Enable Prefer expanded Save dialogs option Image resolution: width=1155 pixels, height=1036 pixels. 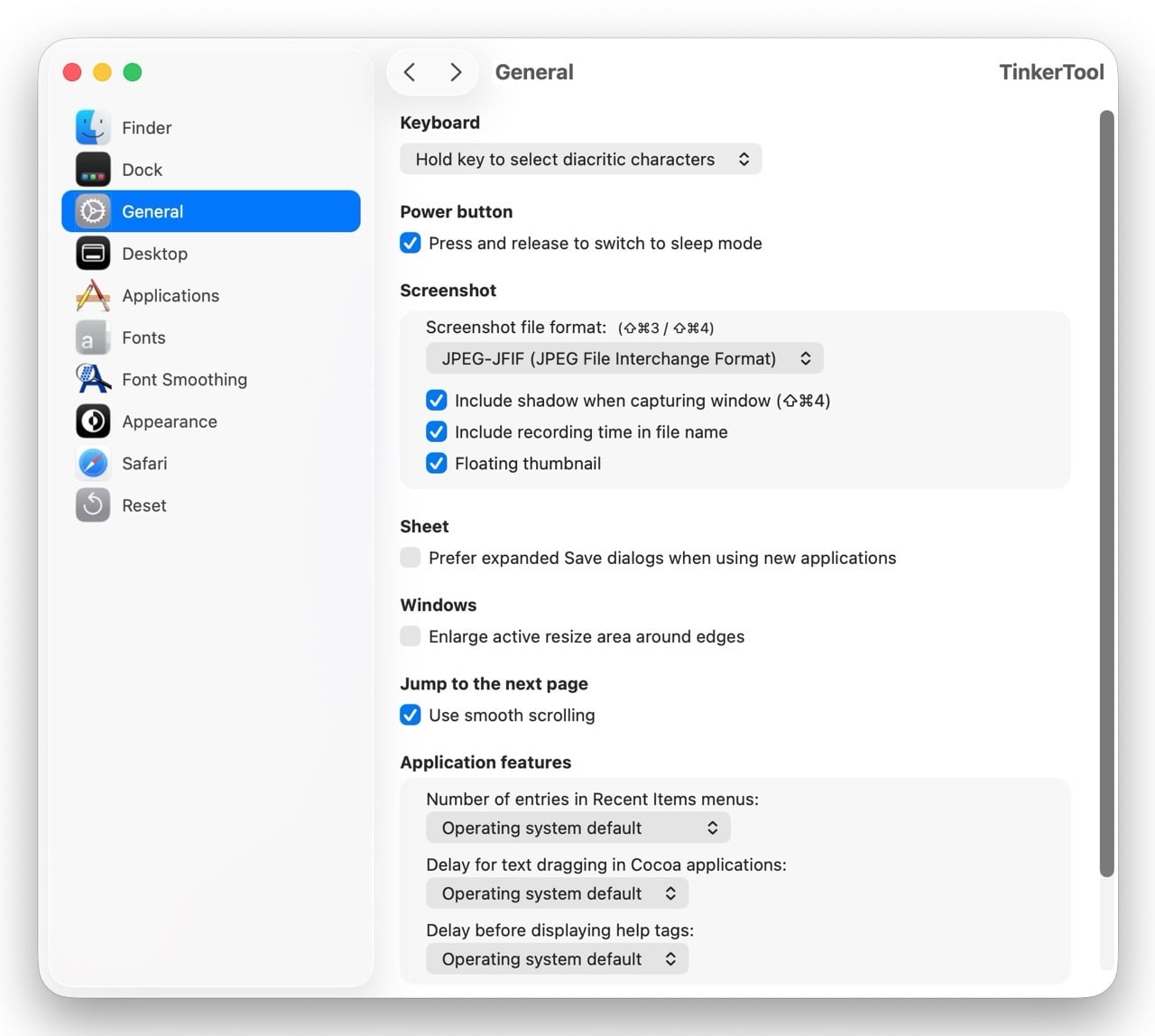[411, 558]
